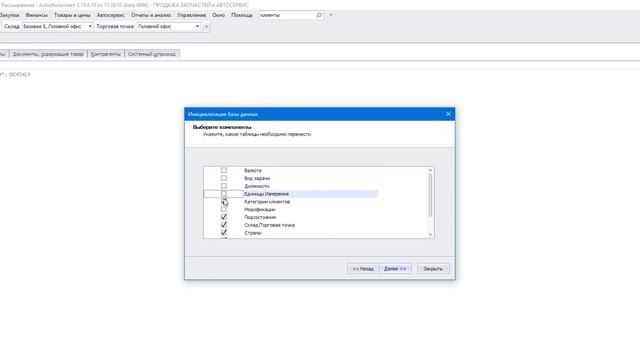640x360 pixels.
Task: Select the Единицы Измерения row label
Action: click(267, 194)
